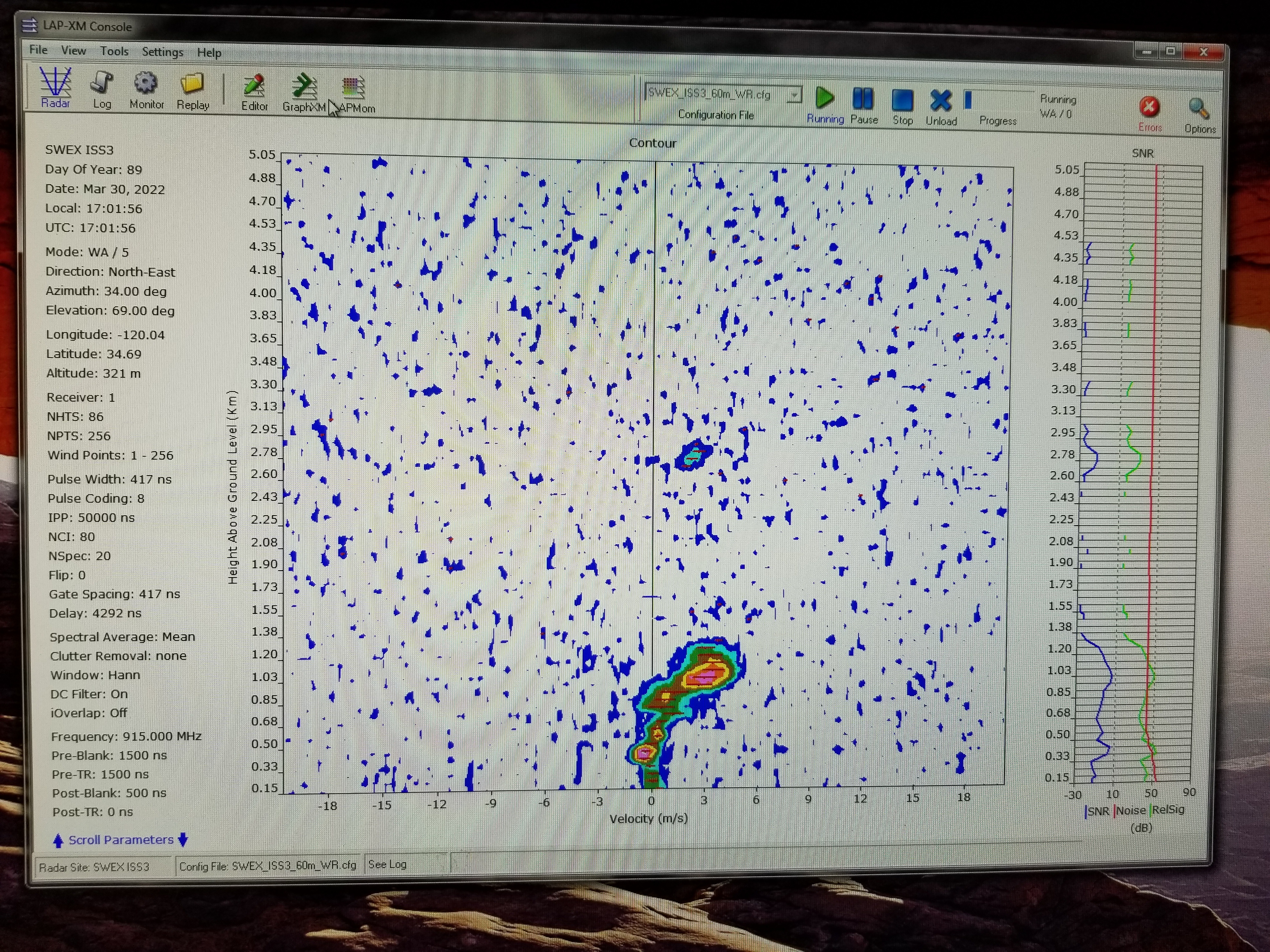Viewport: 1270px width, 952px height.
Task: Open the File menu
Action: (38, 49)
